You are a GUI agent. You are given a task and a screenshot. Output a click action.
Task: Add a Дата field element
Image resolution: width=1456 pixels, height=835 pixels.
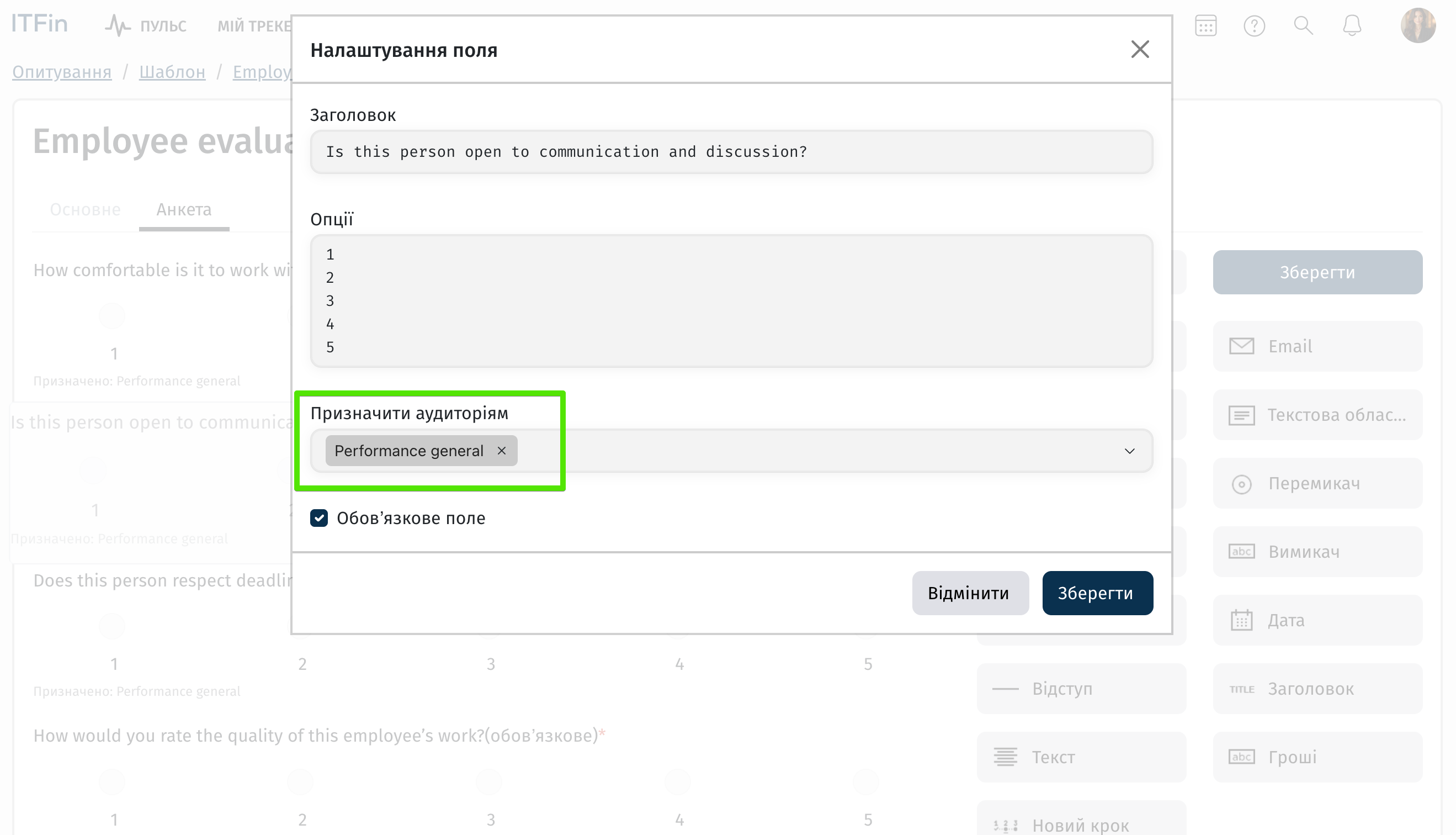[x=1317, y=621]
